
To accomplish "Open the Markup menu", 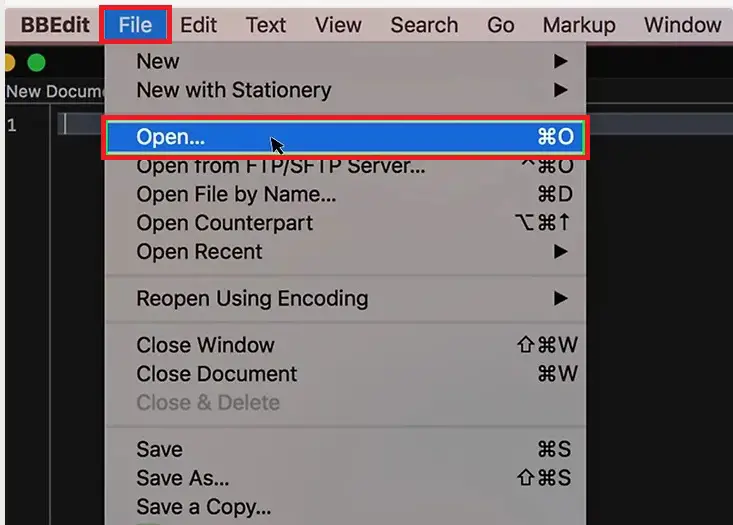I will click(579, 25).
